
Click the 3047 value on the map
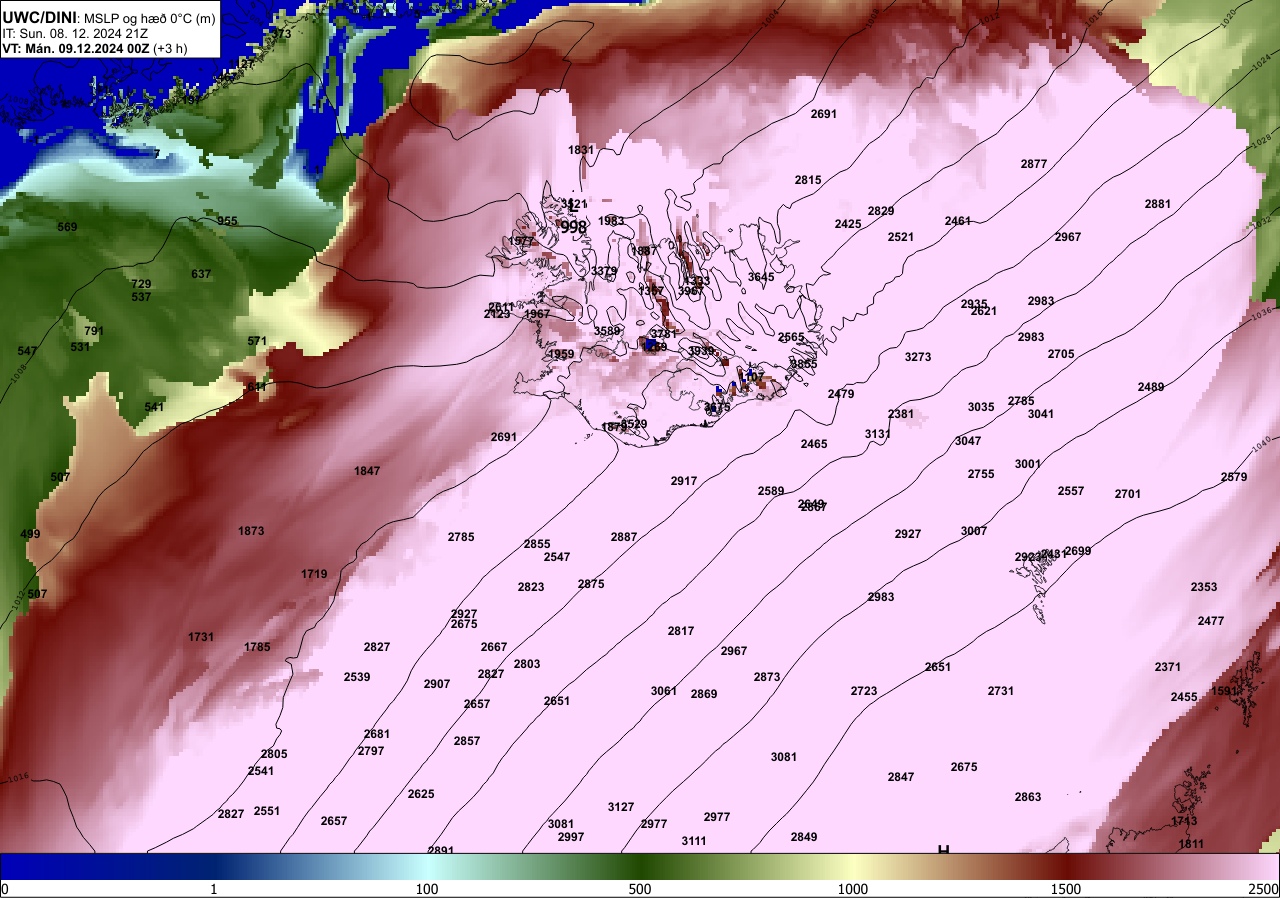(x=968, y=441)
